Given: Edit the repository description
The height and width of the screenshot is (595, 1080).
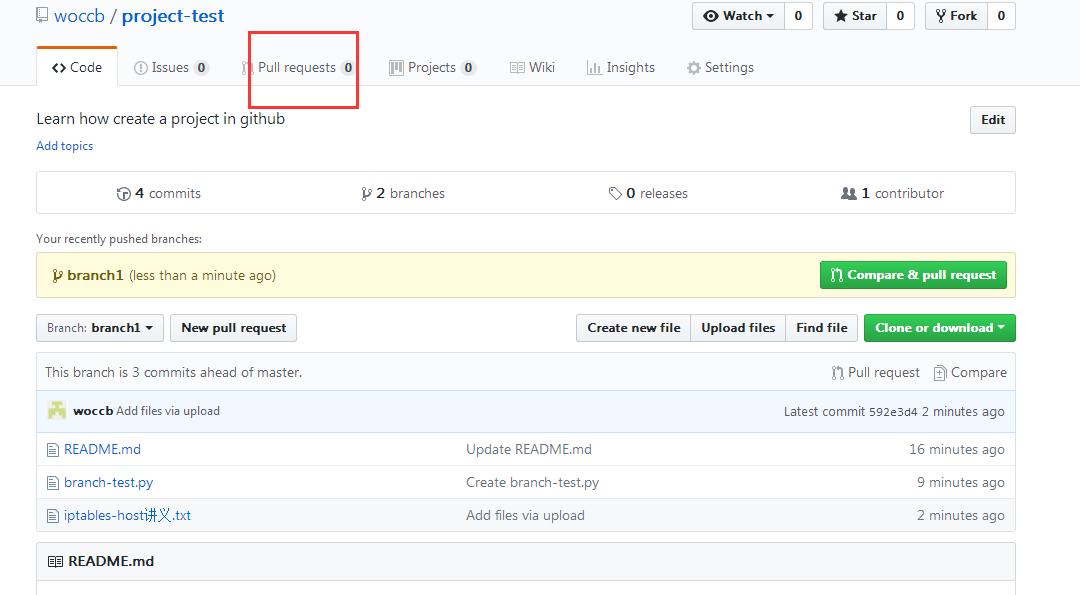Looking at the screenshot, I should [993, 120].
